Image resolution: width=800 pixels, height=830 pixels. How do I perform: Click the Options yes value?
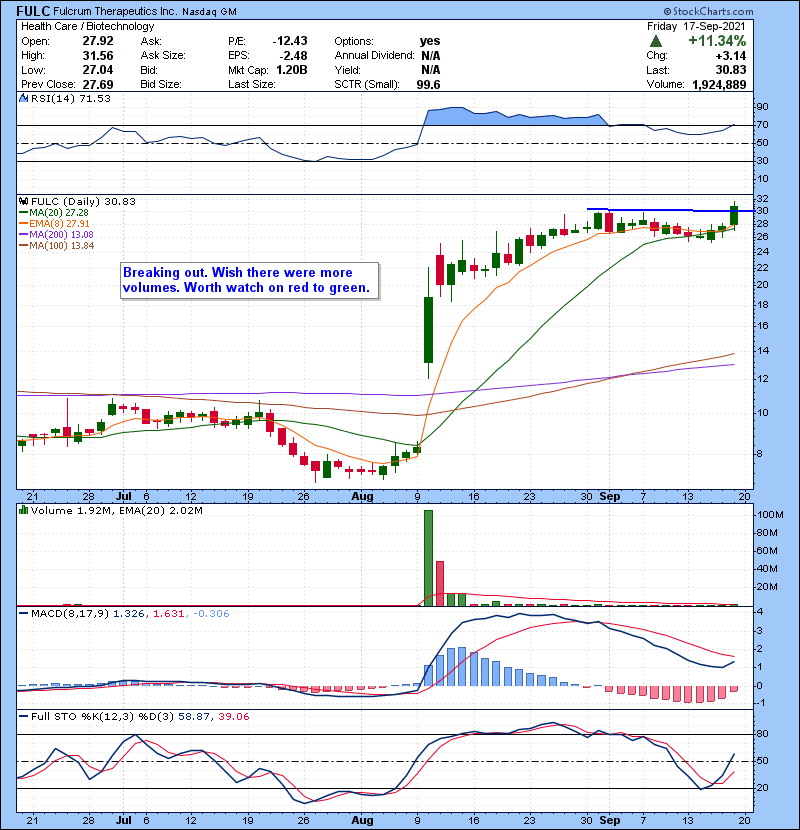tap(430, 41)
